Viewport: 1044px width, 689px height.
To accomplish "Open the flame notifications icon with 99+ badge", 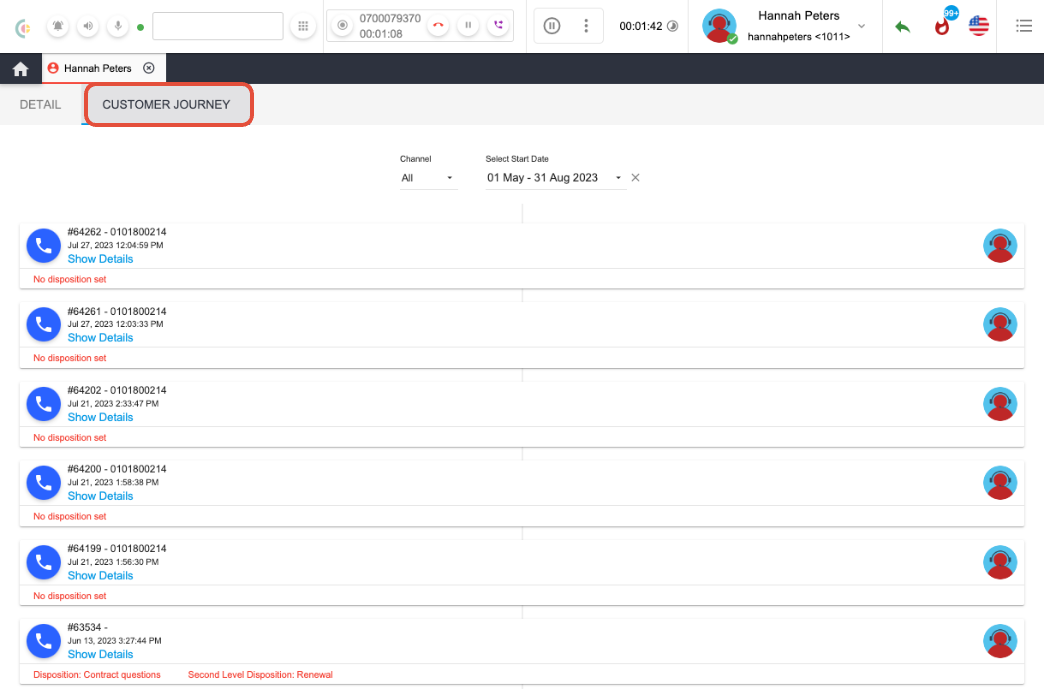I will [x=942, y=26].
